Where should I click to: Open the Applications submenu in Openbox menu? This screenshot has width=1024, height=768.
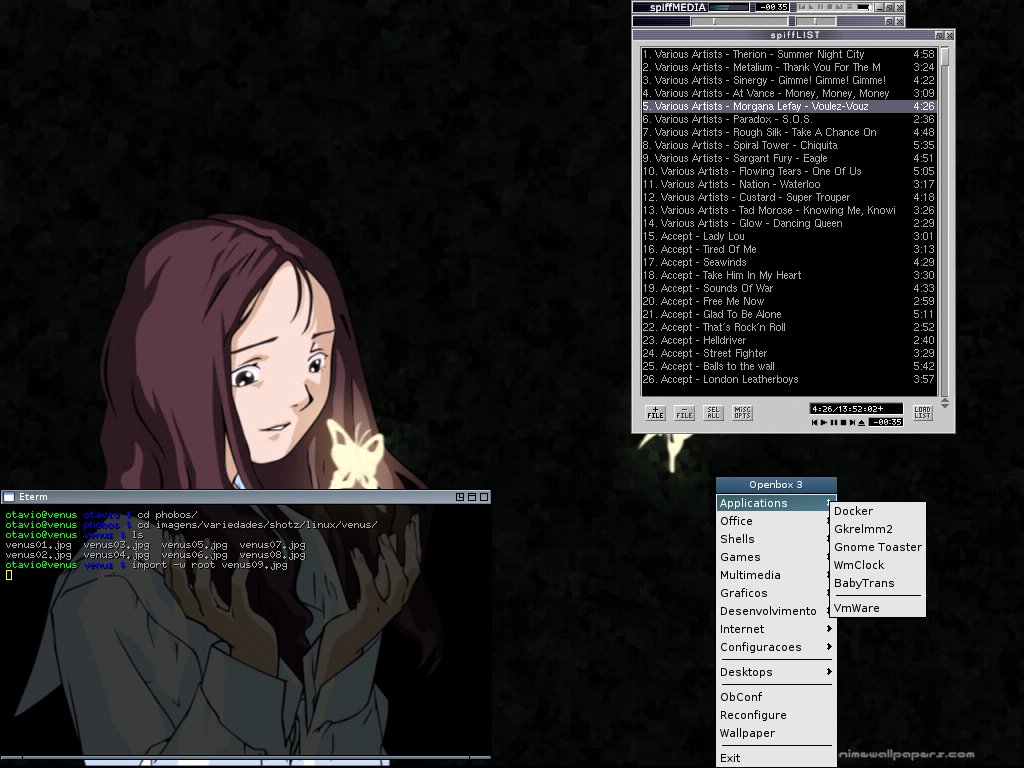point(776,503)
